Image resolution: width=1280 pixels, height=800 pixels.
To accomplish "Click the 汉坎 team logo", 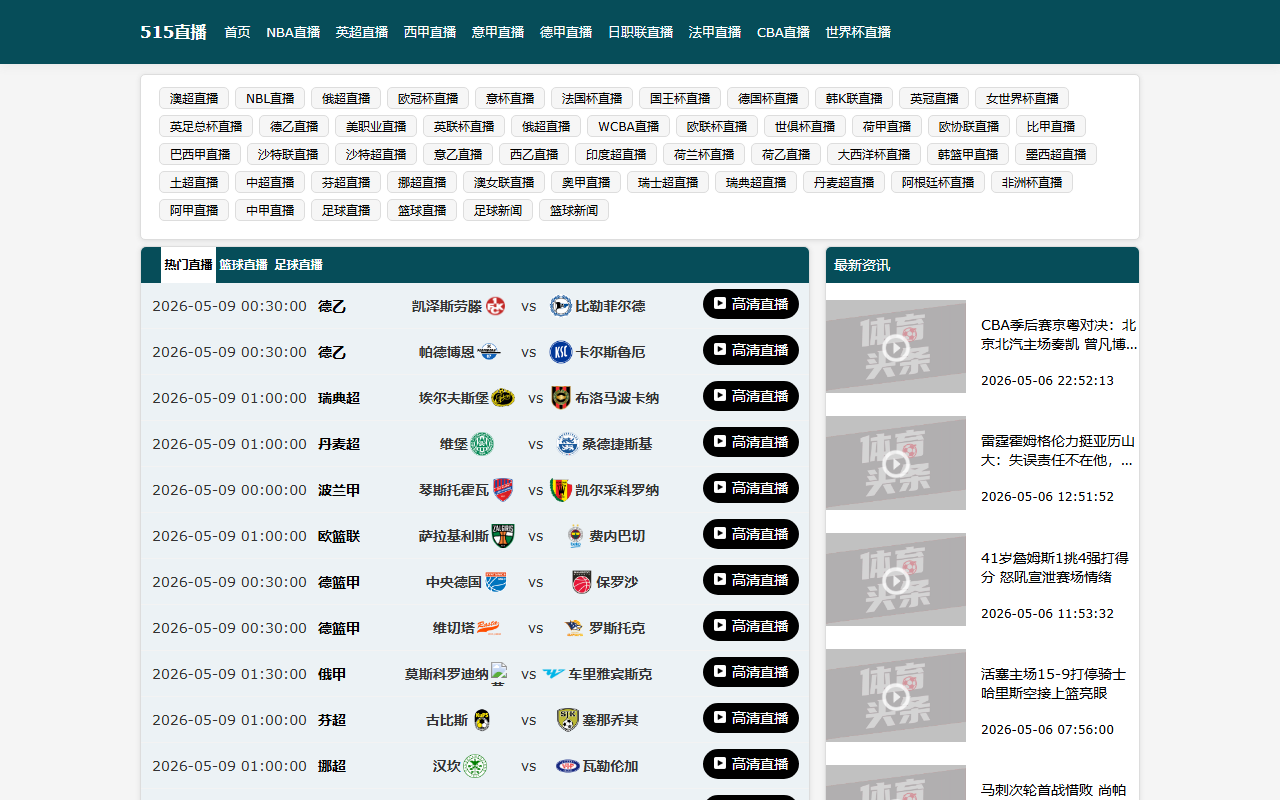I will coord(475,766).
